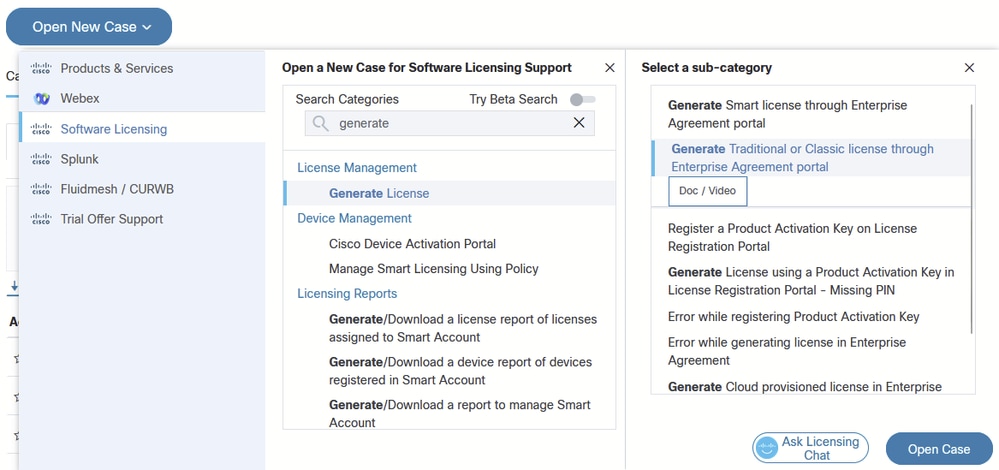Click the Cisco logo beside Software Licensing
Screen dimensions: 999x470
tap(41, 129)
